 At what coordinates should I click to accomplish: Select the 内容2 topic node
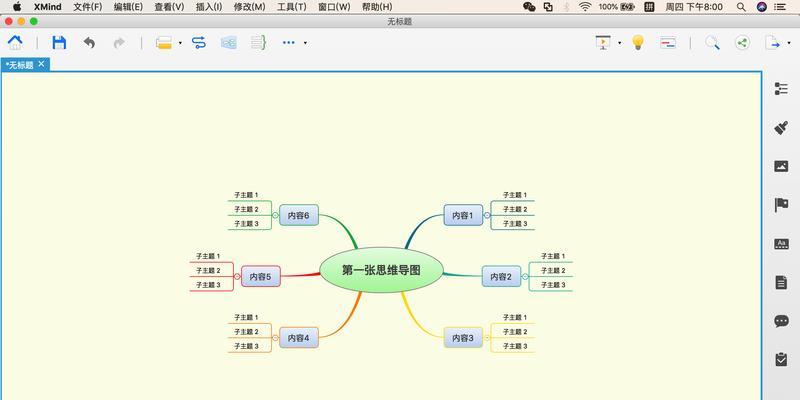click(502, 277)
